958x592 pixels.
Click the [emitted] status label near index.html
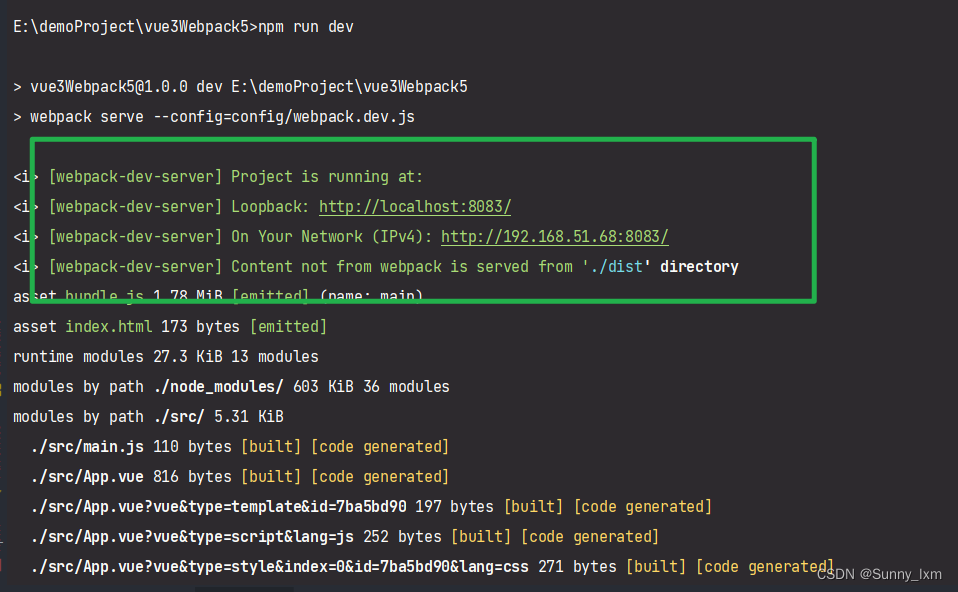coord(288,326)
